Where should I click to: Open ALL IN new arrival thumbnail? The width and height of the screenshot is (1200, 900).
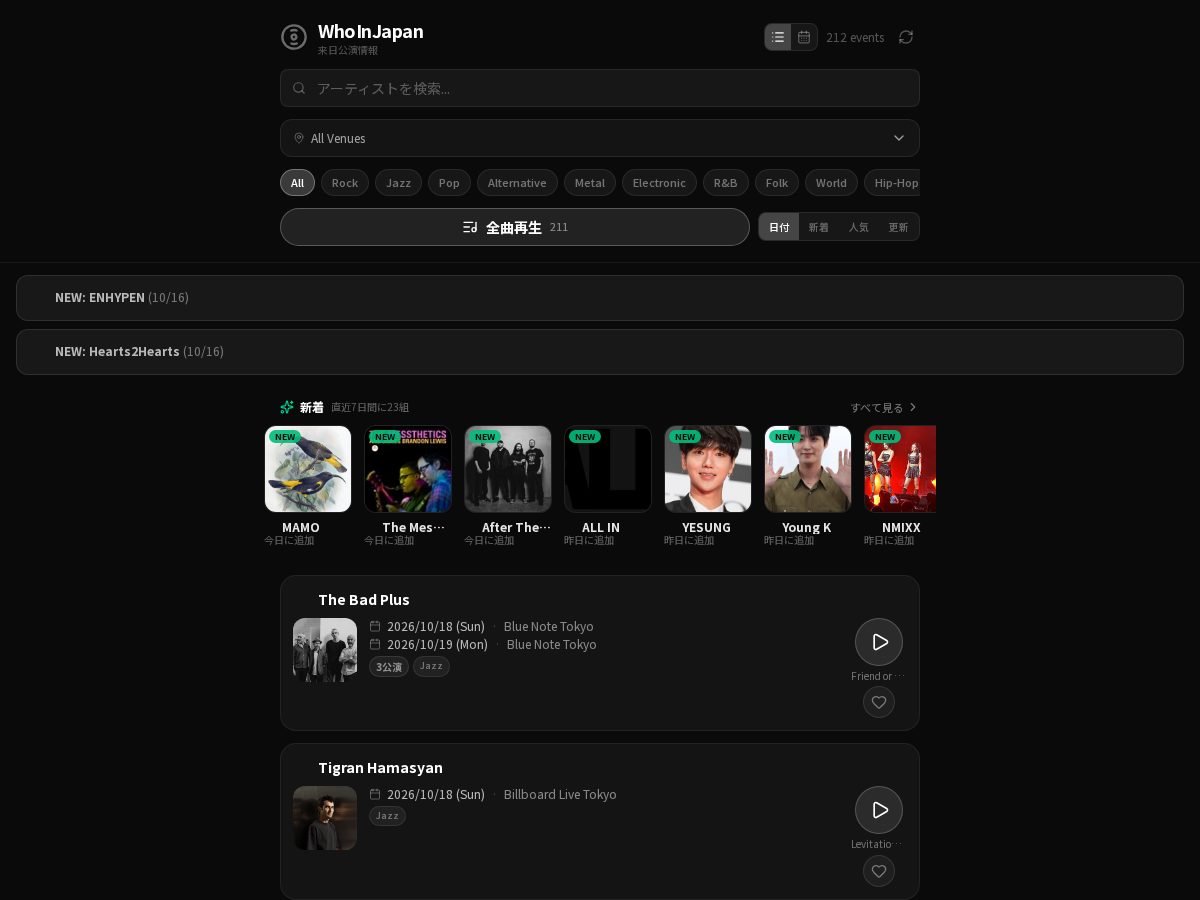coord(608,469)
